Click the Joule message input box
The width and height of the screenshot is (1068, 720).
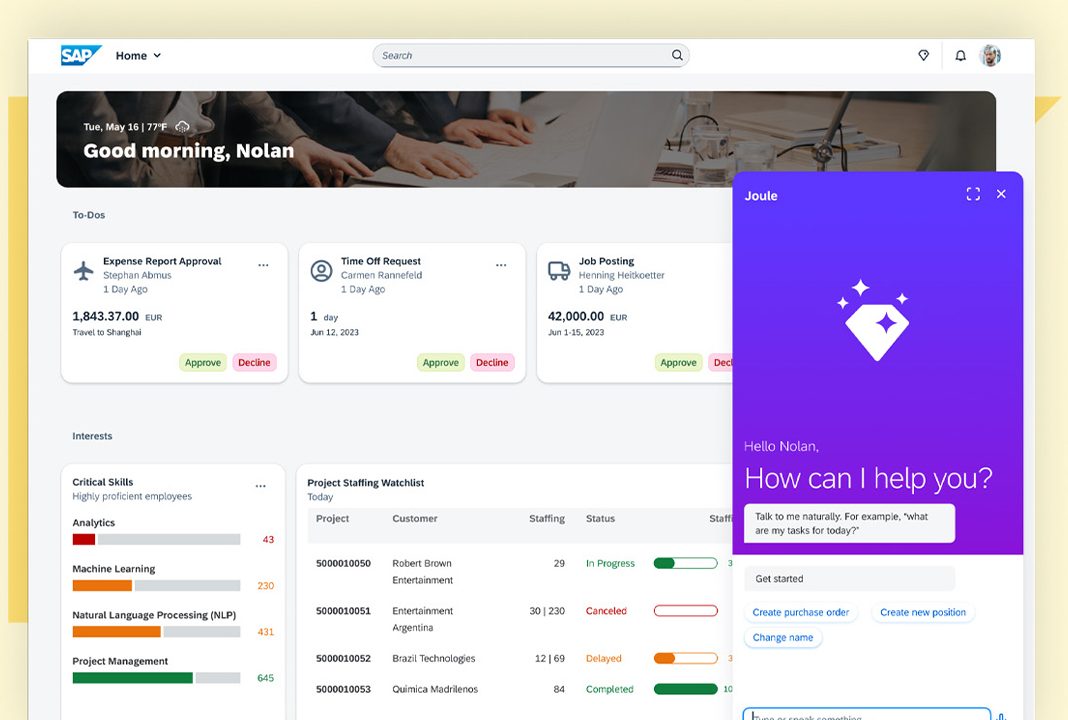click(x=866, y=715)
